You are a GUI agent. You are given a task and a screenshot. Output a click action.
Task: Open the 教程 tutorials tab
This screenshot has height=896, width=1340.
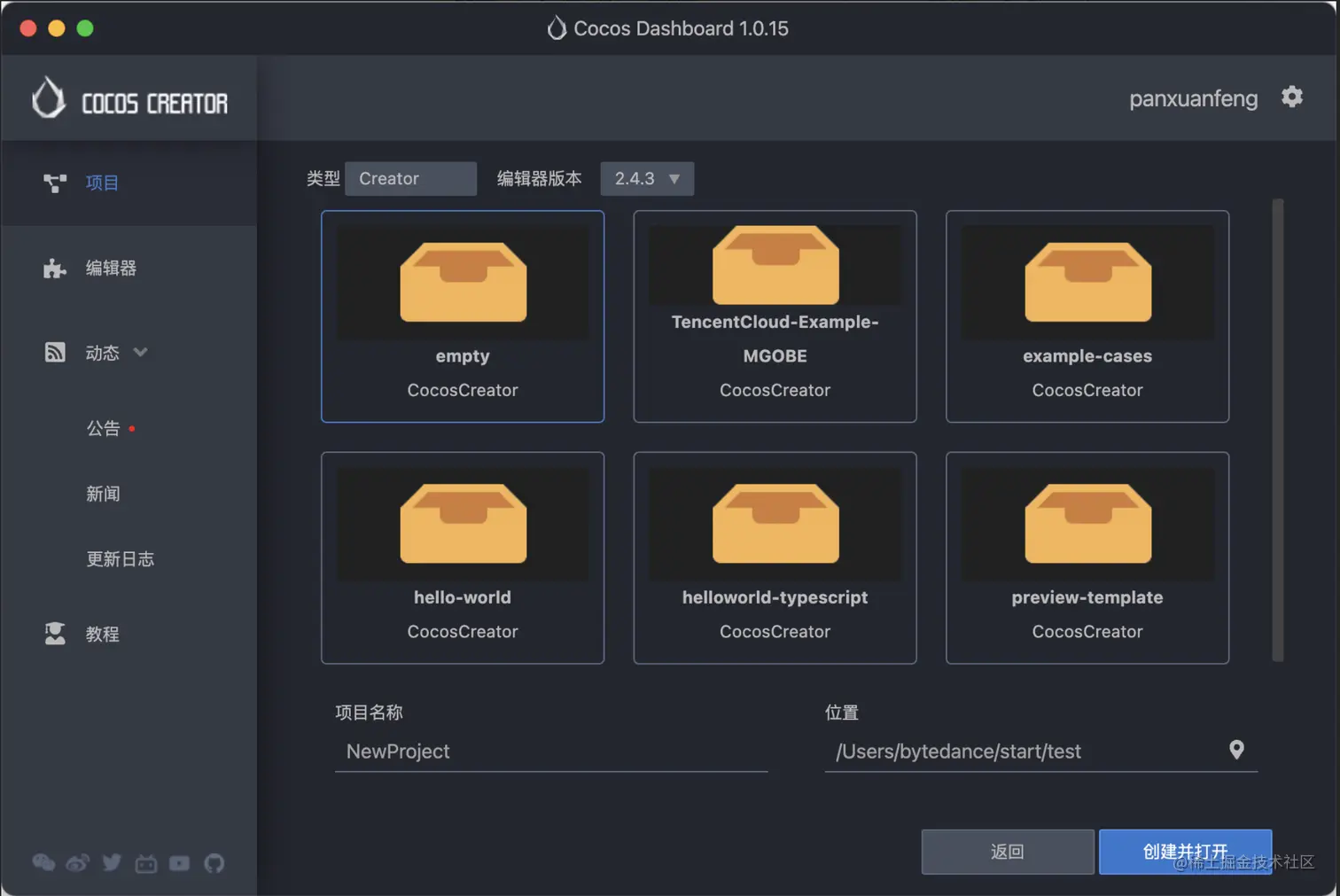point(129,634)
